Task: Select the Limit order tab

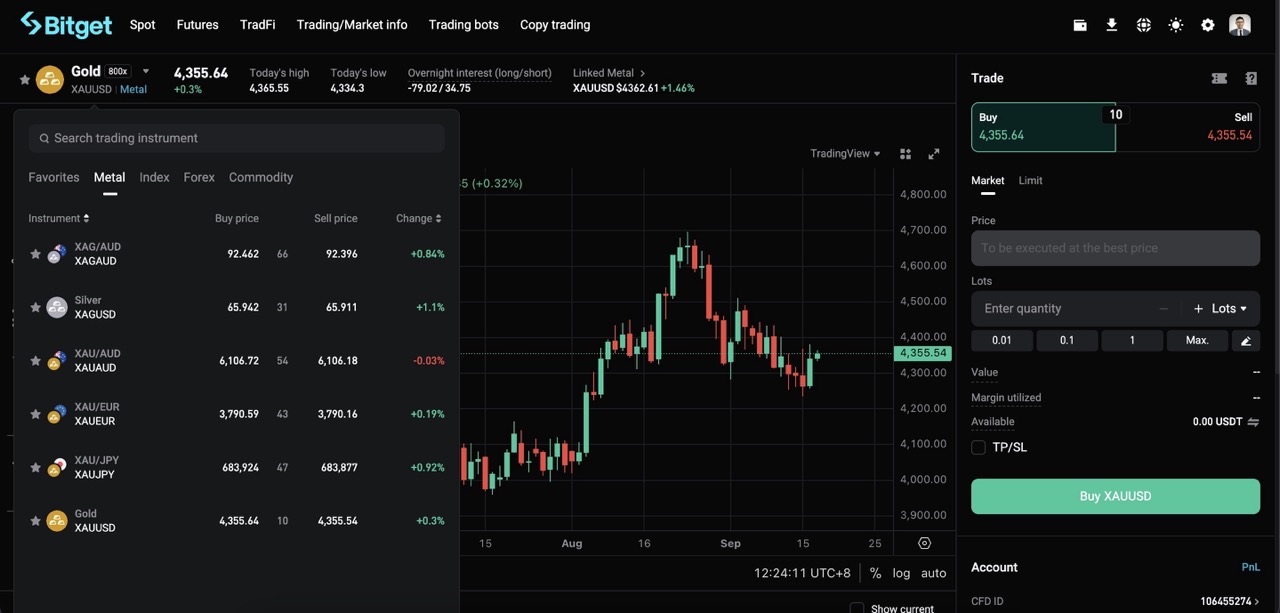Action: pyautogui.click(x=1030, y=181)
